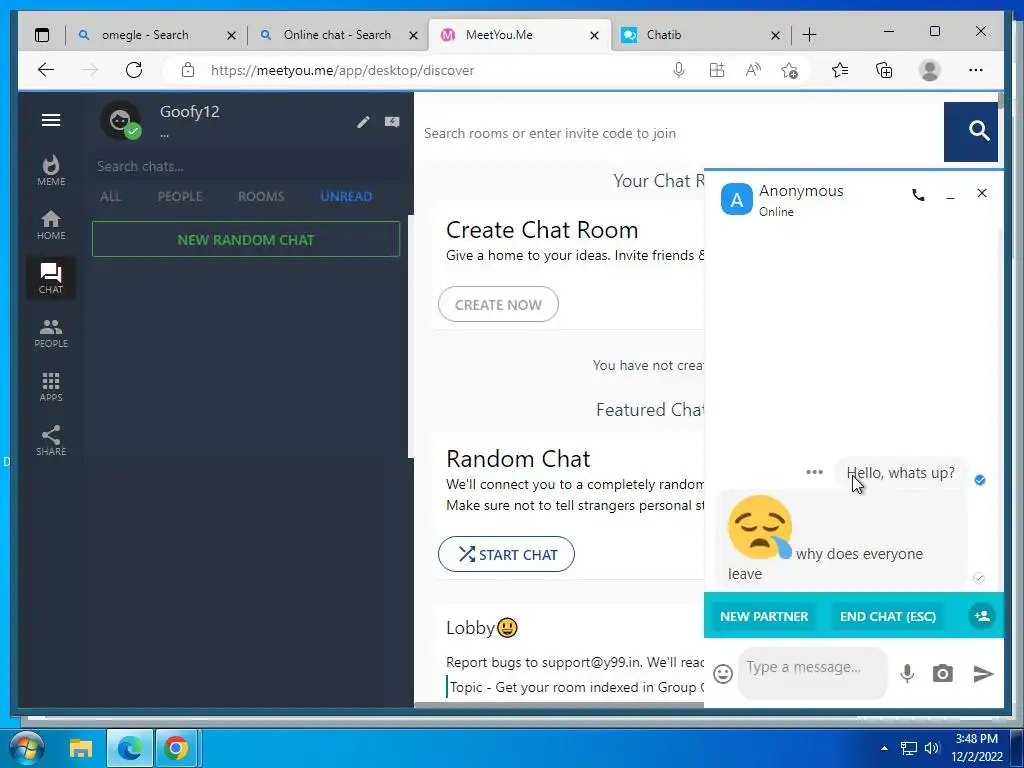Open the read aloud icon in address bar
Viewport: 1024px width, 768px height.
coord(753,70)
